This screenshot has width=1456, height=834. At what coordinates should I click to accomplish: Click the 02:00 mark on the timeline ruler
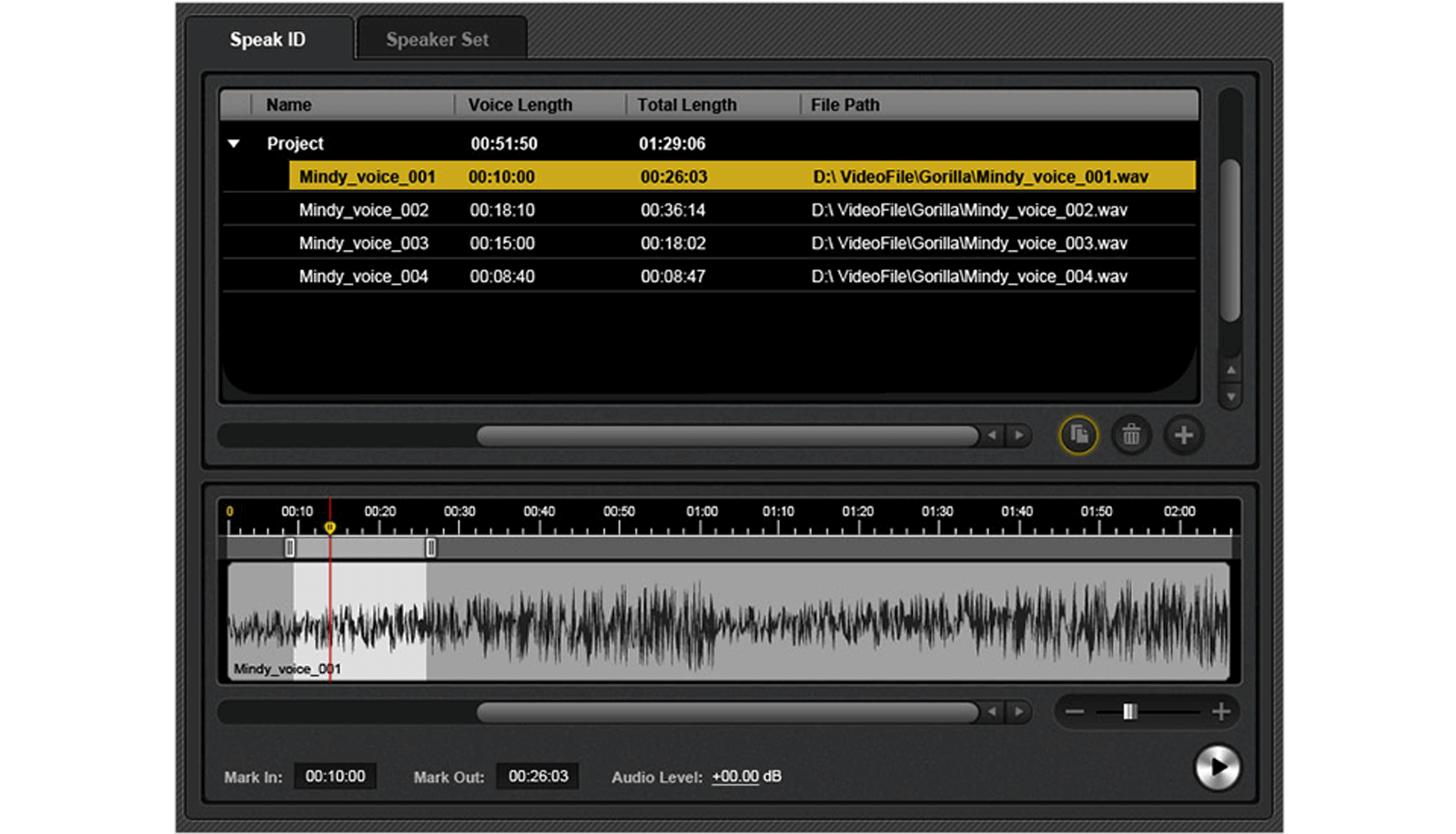(1179, 512)
